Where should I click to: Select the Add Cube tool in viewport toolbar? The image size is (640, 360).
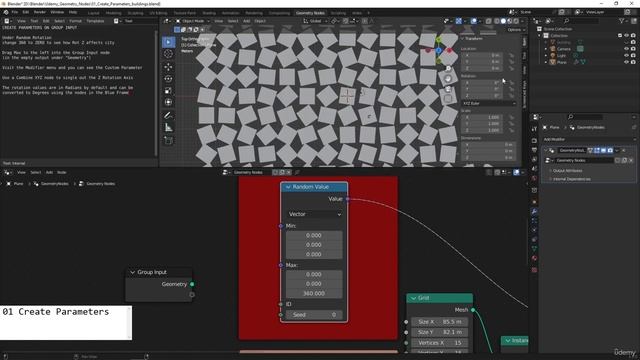(168, 140)
